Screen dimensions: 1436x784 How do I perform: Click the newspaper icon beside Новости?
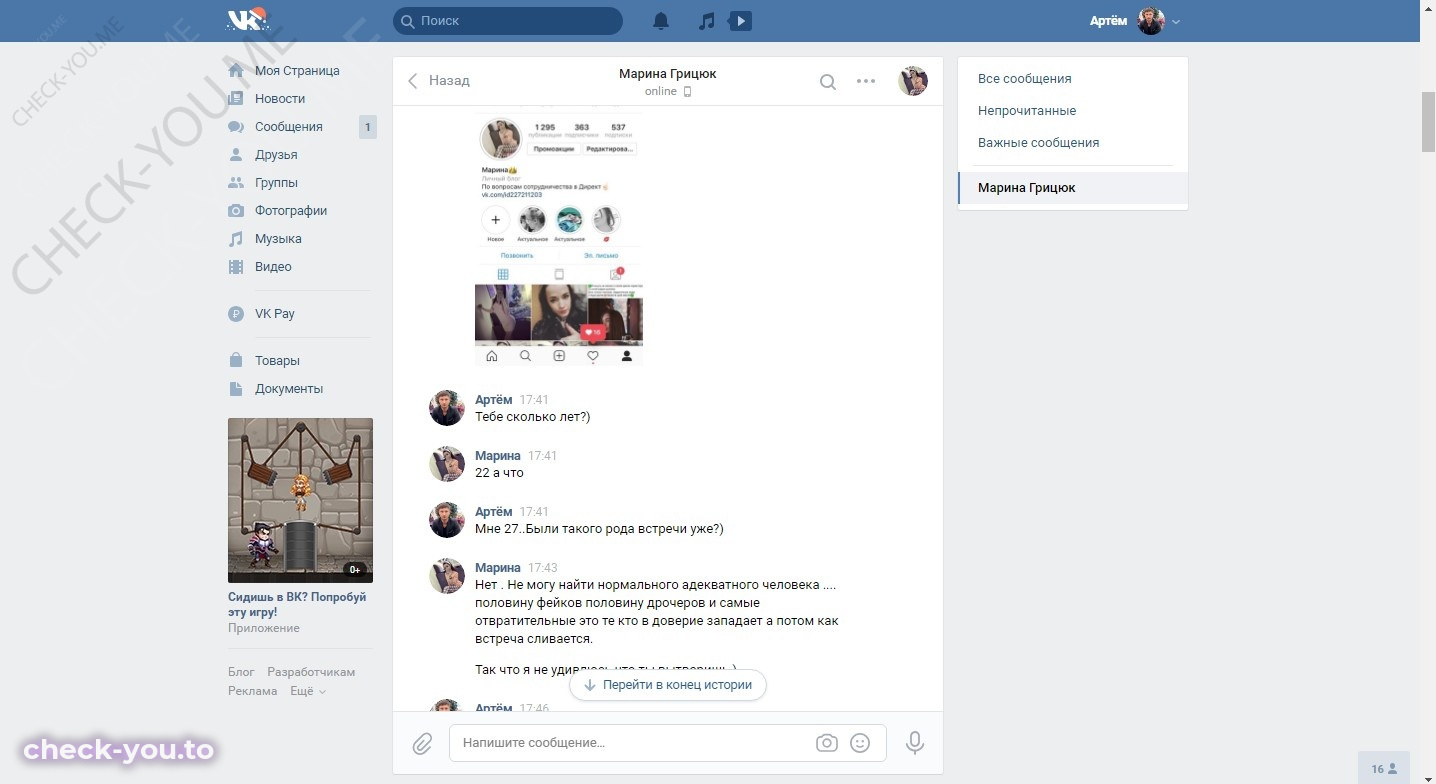pos(236,99)
